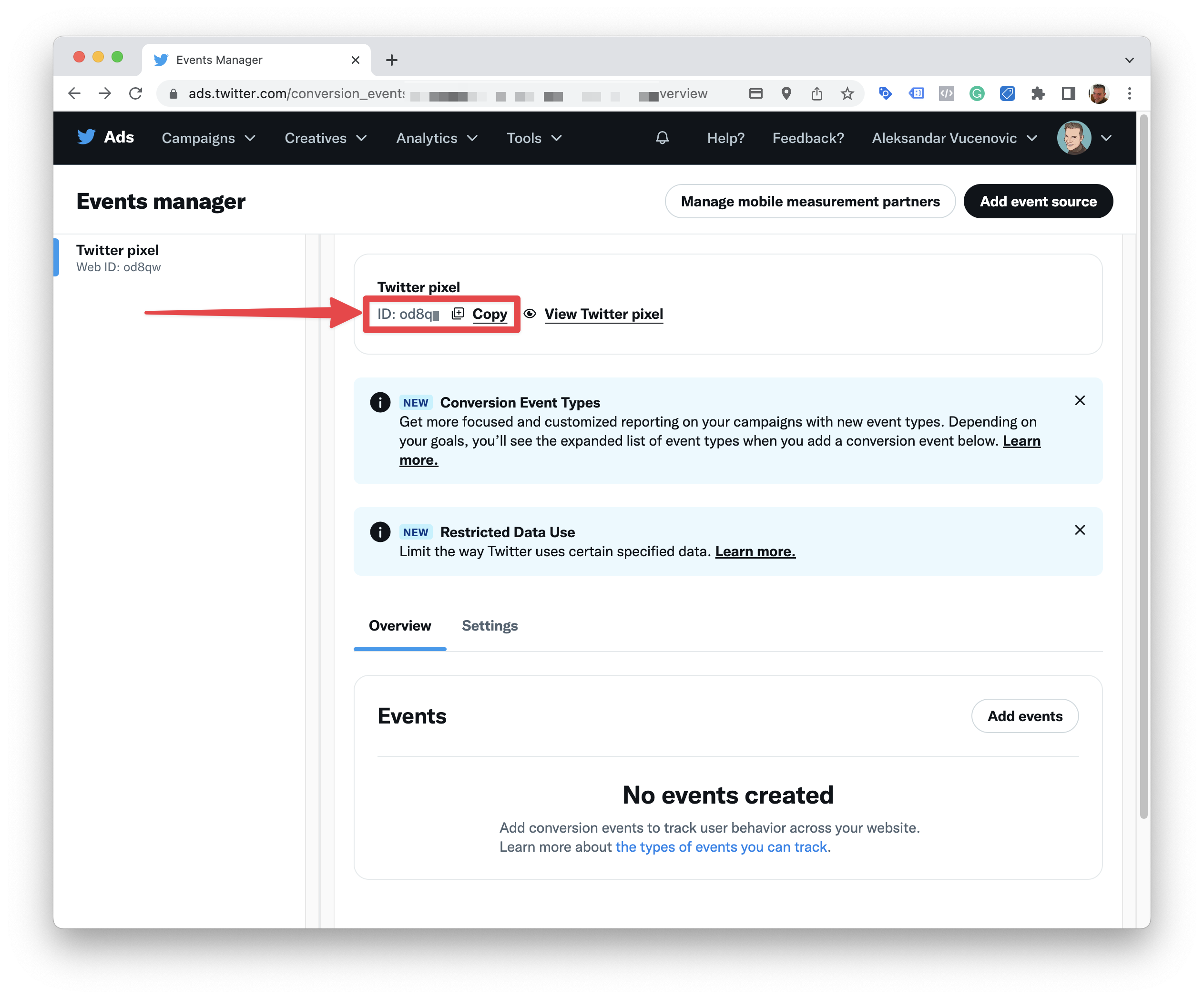The width and height of the screenshot is (1204, 999).
Task: Click the location pin icon in the address bar
Action: (786, 93)
